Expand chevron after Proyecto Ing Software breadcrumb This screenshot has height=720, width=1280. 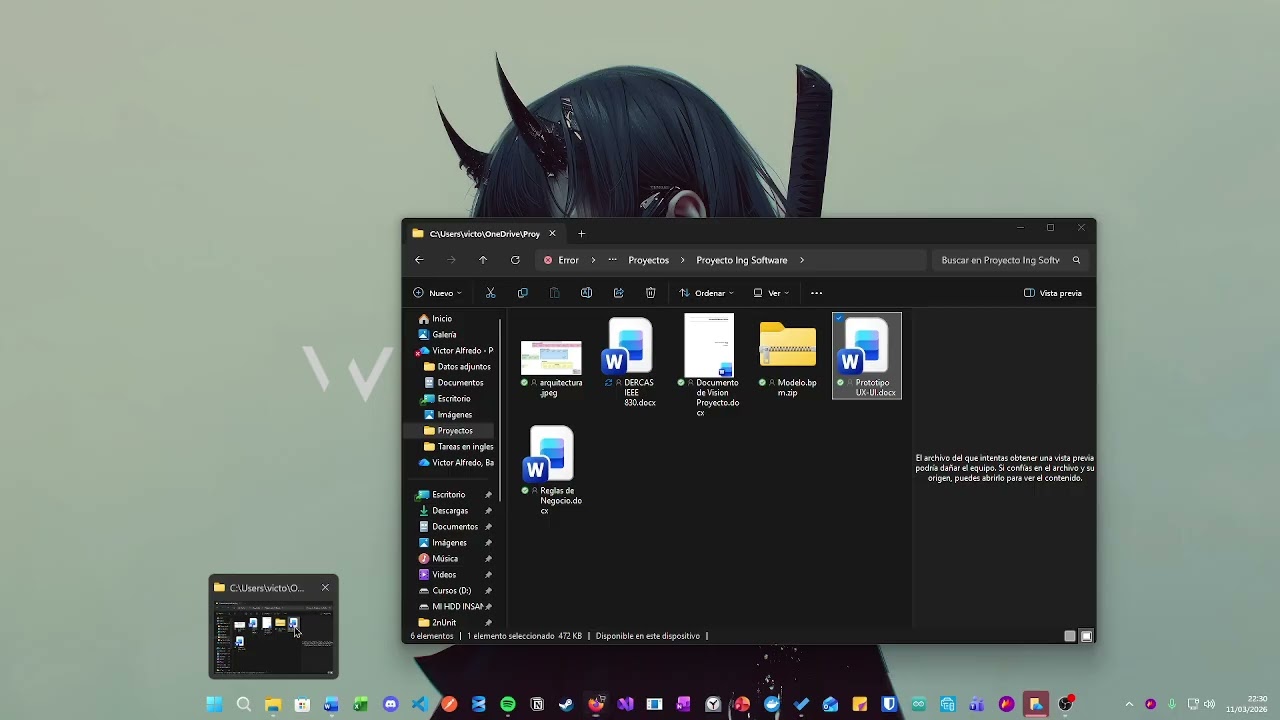(x=802, y=260)
